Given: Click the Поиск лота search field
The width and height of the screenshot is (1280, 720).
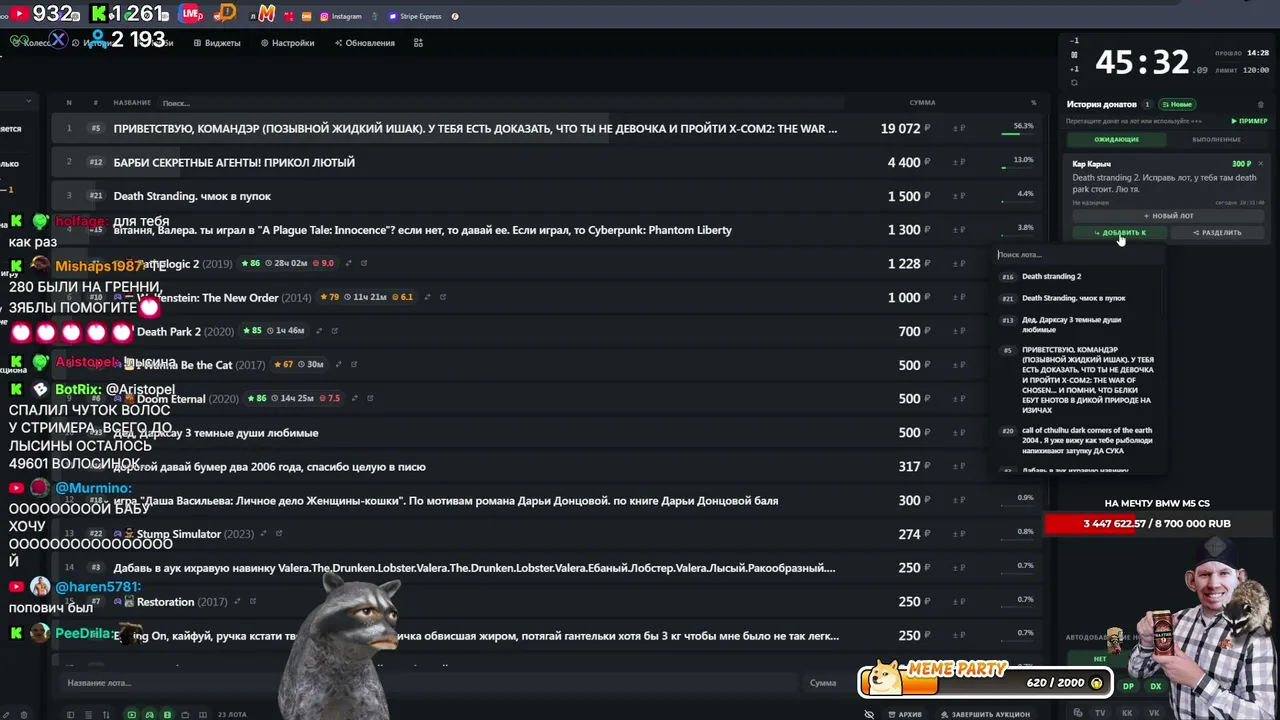Looking at the screenshot, I should pyautogui.click(x=1078, y=255).
